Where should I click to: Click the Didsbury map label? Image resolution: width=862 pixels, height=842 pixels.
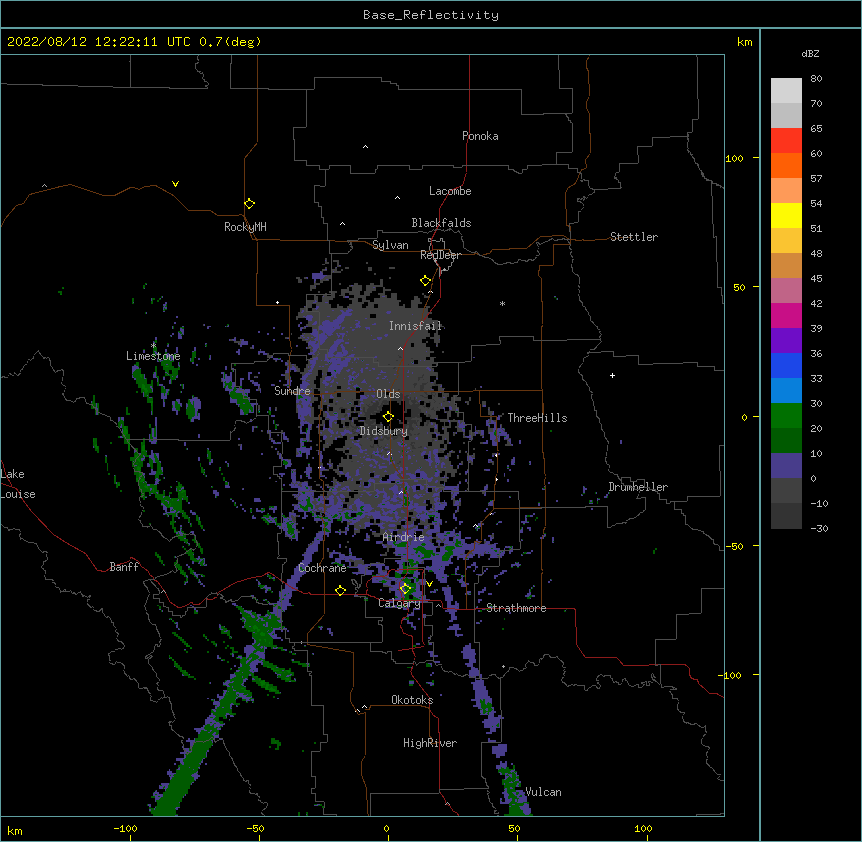tap(384, 431)
